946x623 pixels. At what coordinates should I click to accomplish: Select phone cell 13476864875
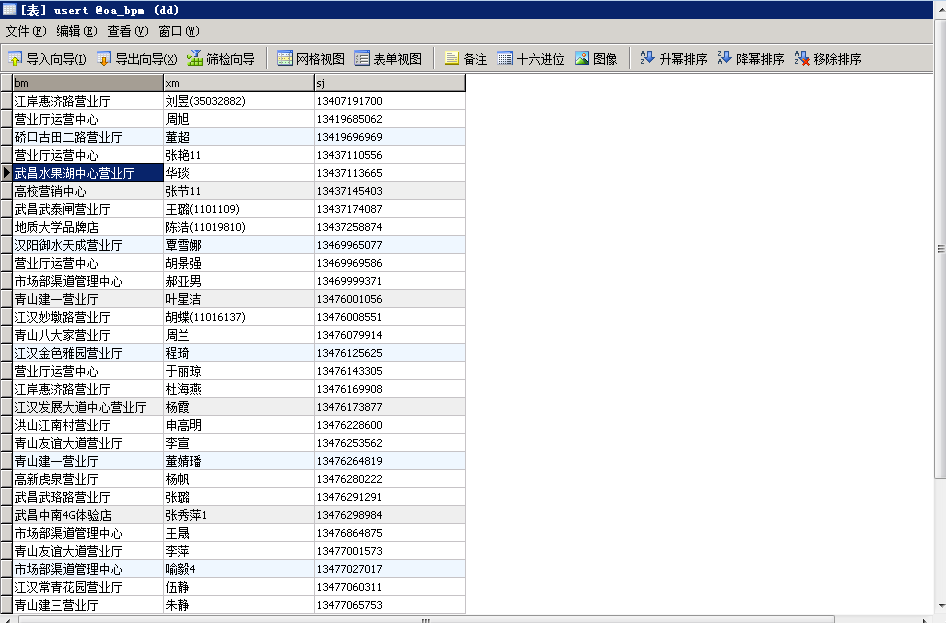click(x=390, y=533)
